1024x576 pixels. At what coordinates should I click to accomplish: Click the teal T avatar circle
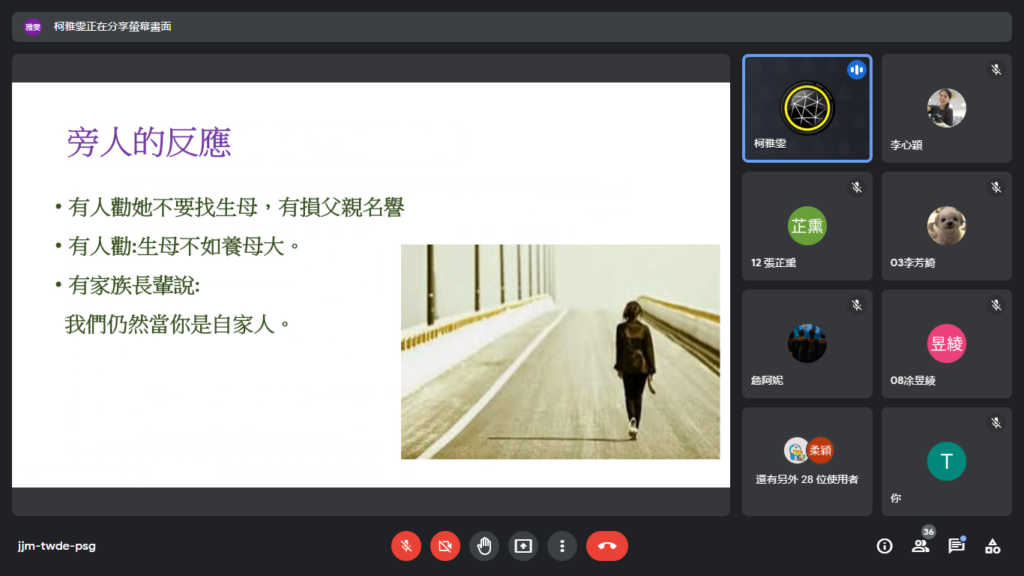[946, 461]
